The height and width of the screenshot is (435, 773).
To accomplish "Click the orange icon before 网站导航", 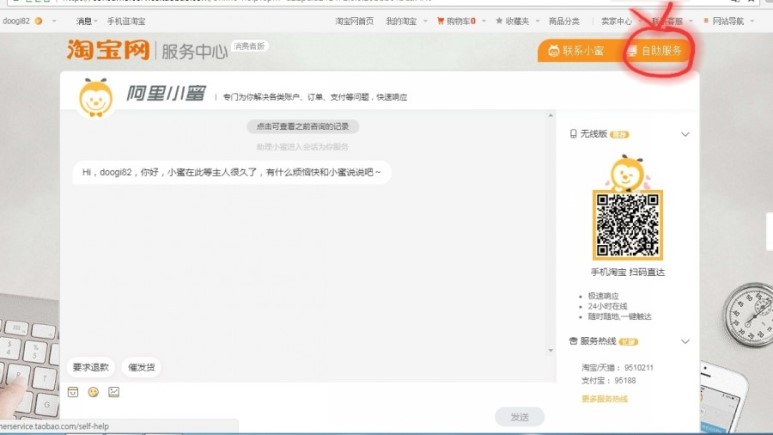I will tap(706, 21).
